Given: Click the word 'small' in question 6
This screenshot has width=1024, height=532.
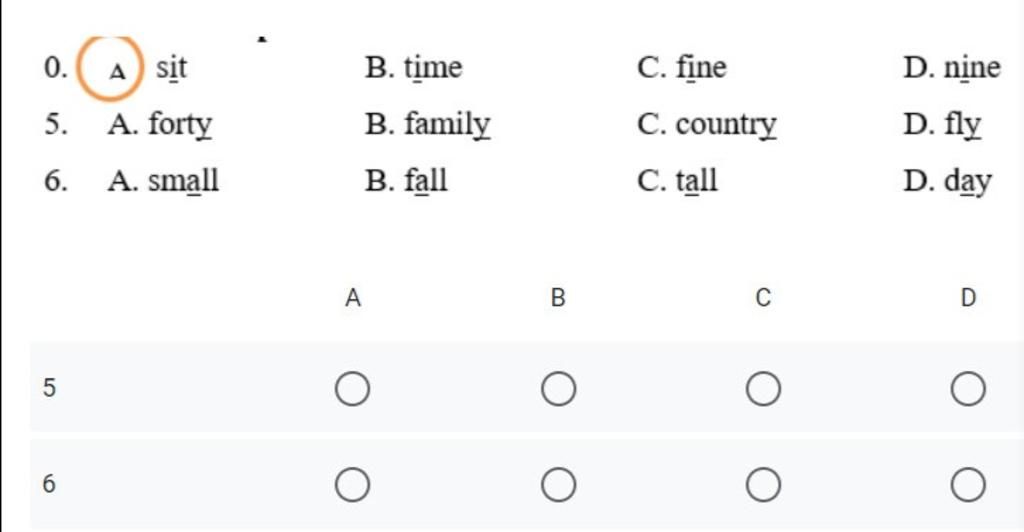Looking at the screenshot, I should pyautogui.click(x=183, y=181).
